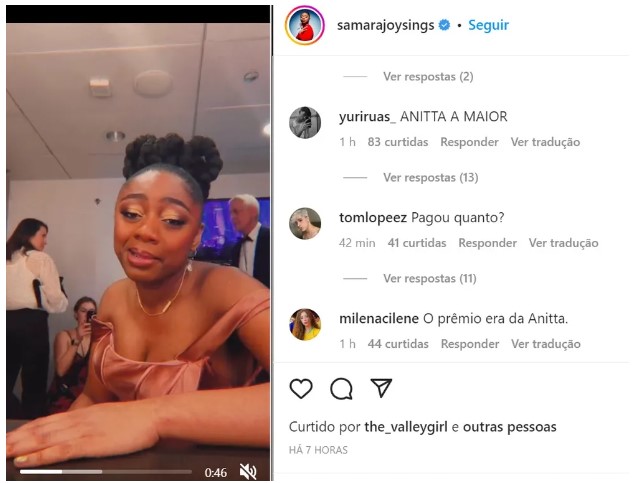Open comment bubble icon
Image resolution: width=635 pixels, height=483 pixels.
pos(341,389)
